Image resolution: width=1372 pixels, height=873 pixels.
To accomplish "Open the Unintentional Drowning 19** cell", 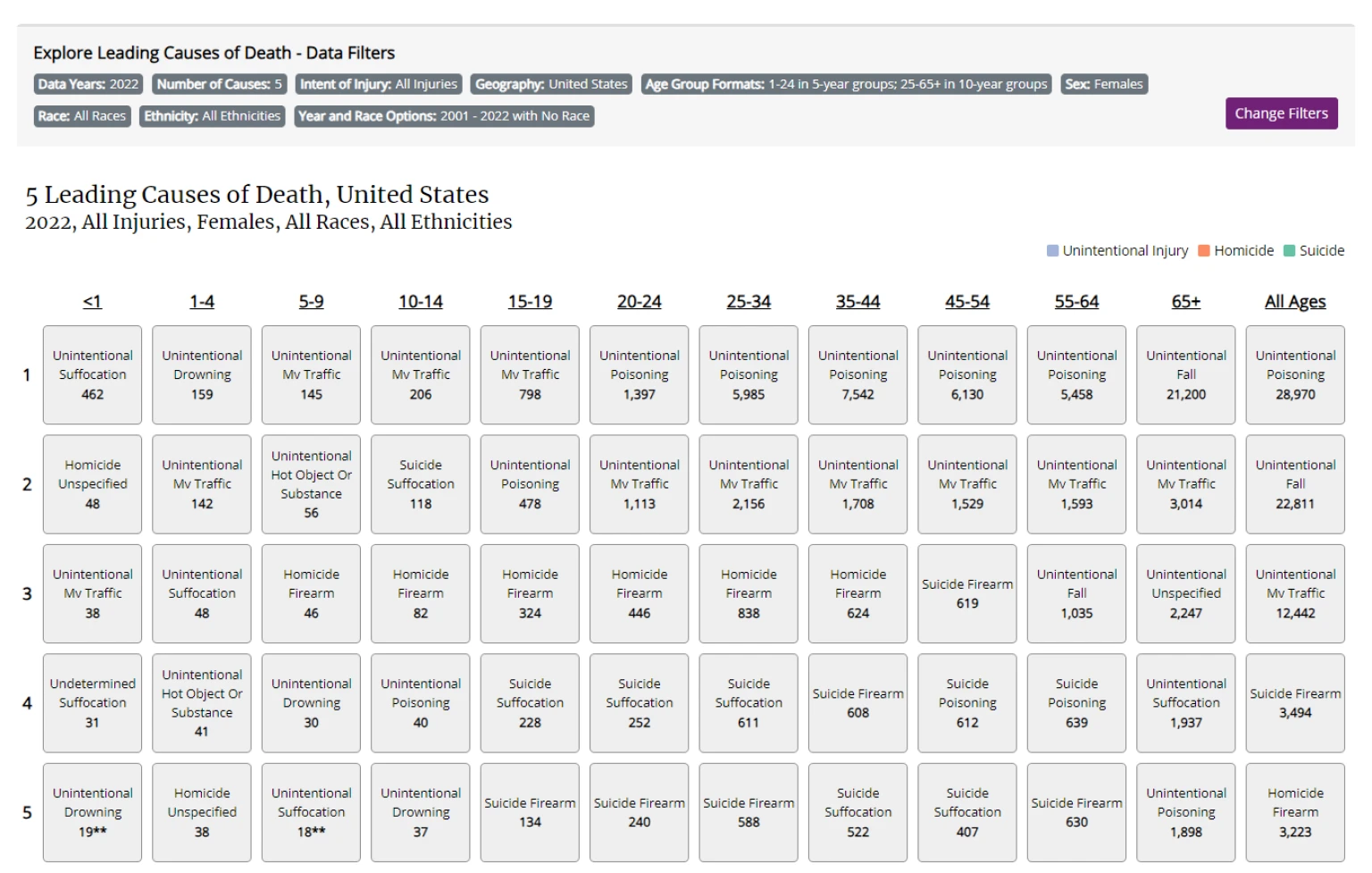I will pos(92,812).
